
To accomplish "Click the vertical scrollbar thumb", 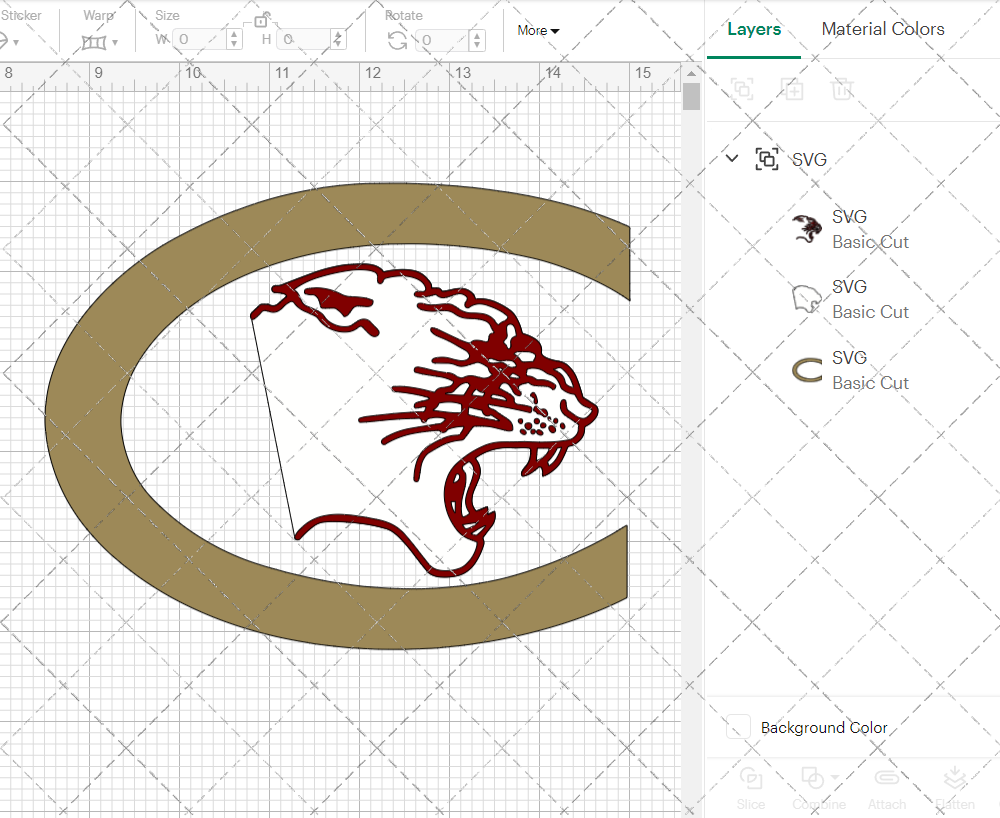I will pyautogui.click(x=691, y=97).
